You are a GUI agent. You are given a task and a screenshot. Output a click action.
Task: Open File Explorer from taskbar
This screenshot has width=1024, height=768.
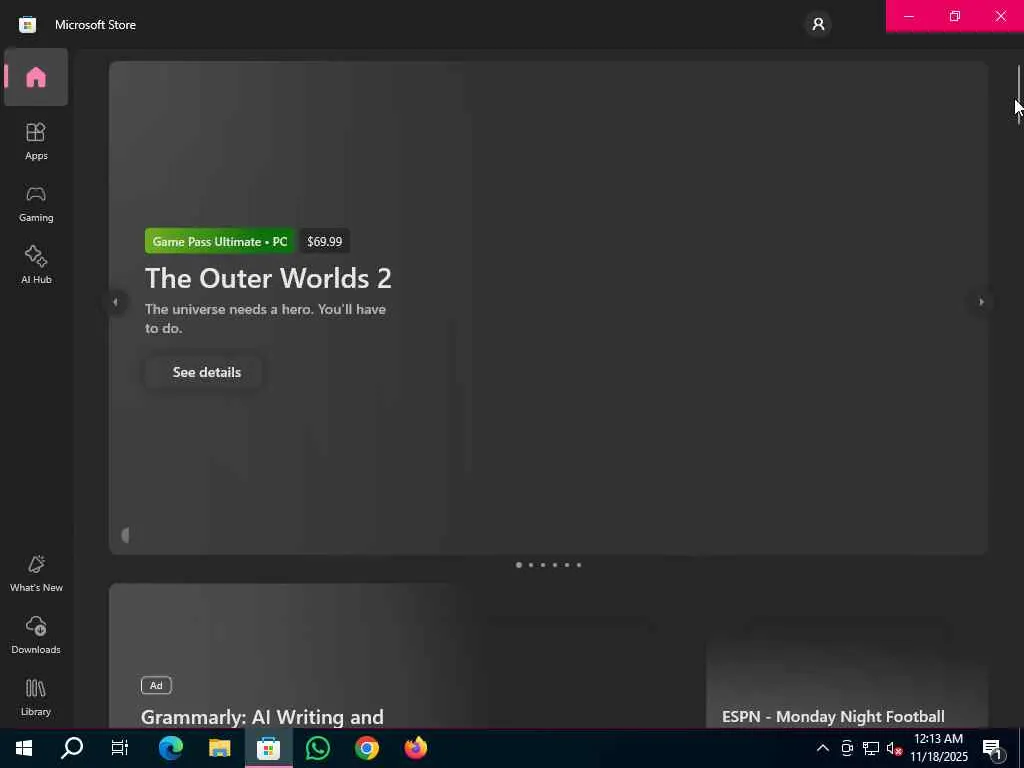coord(219,748)
